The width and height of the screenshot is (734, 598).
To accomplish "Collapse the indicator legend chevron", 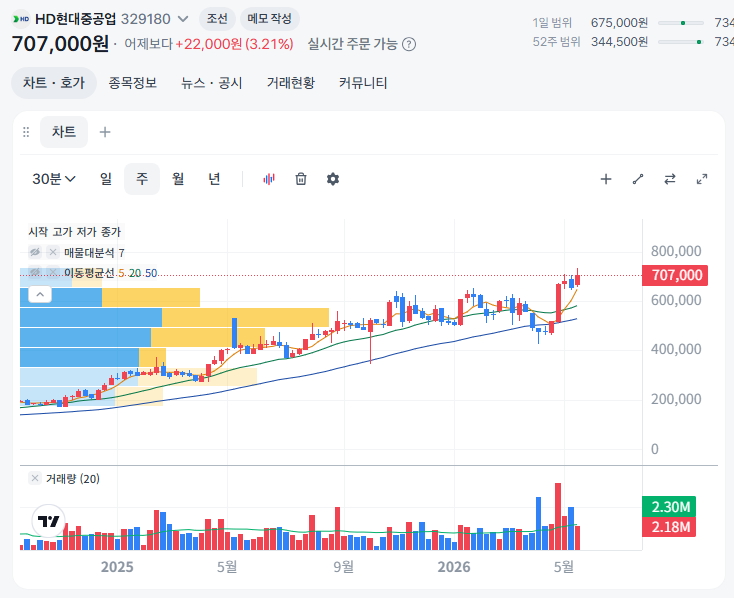I will 40,295.
